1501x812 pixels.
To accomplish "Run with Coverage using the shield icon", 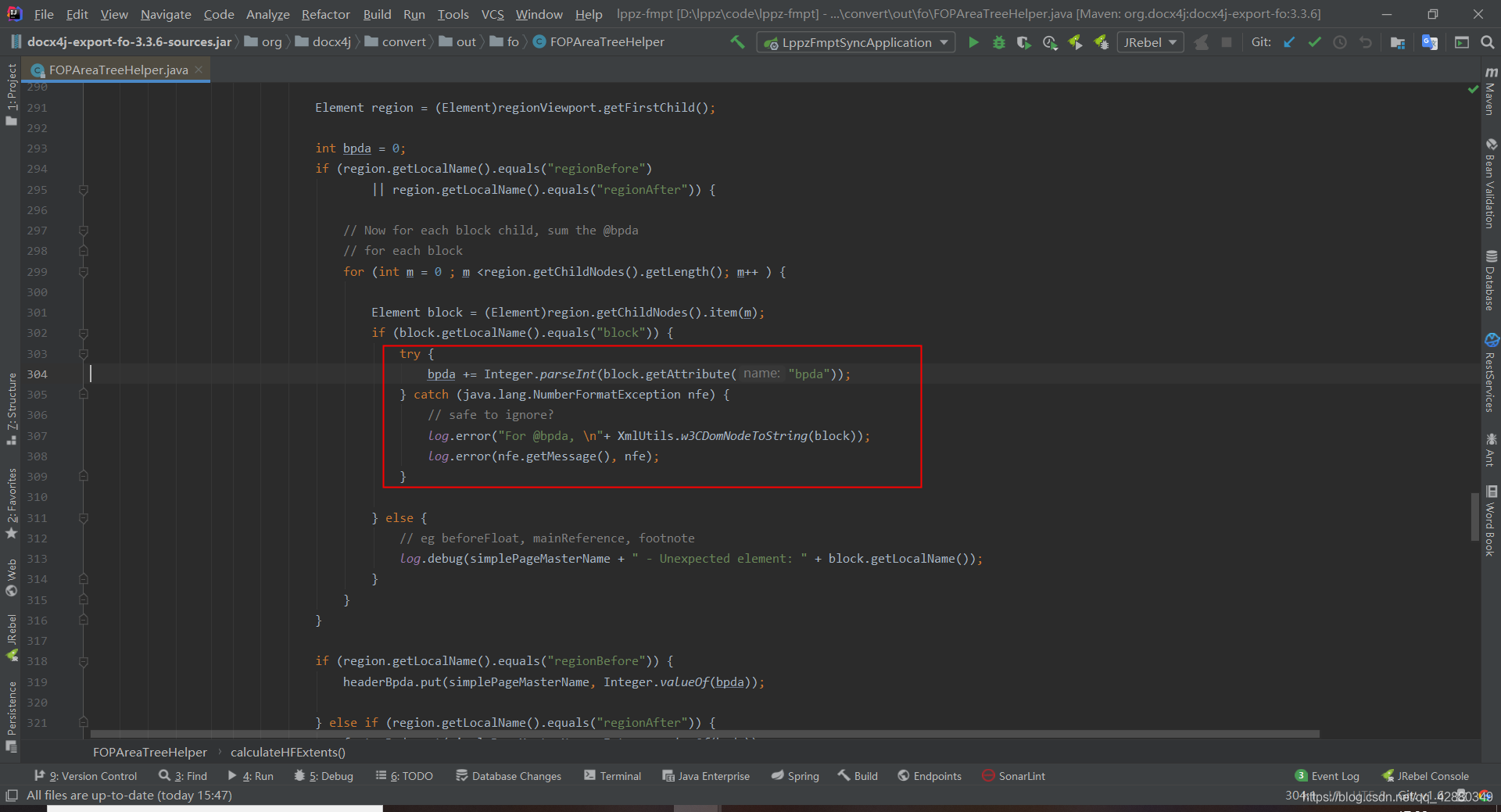I will click(x=1023, y=42).
